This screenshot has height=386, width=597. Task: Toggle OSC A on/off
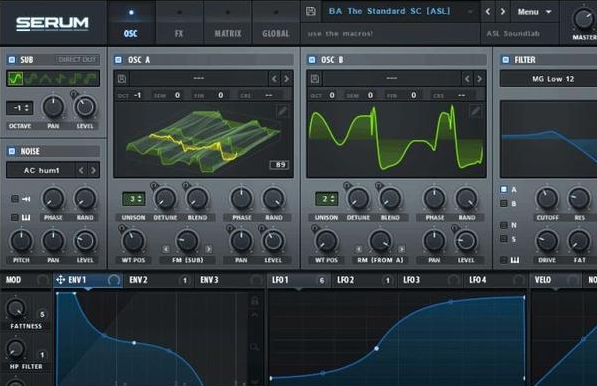pyautogui.click(x=118, y=60)
